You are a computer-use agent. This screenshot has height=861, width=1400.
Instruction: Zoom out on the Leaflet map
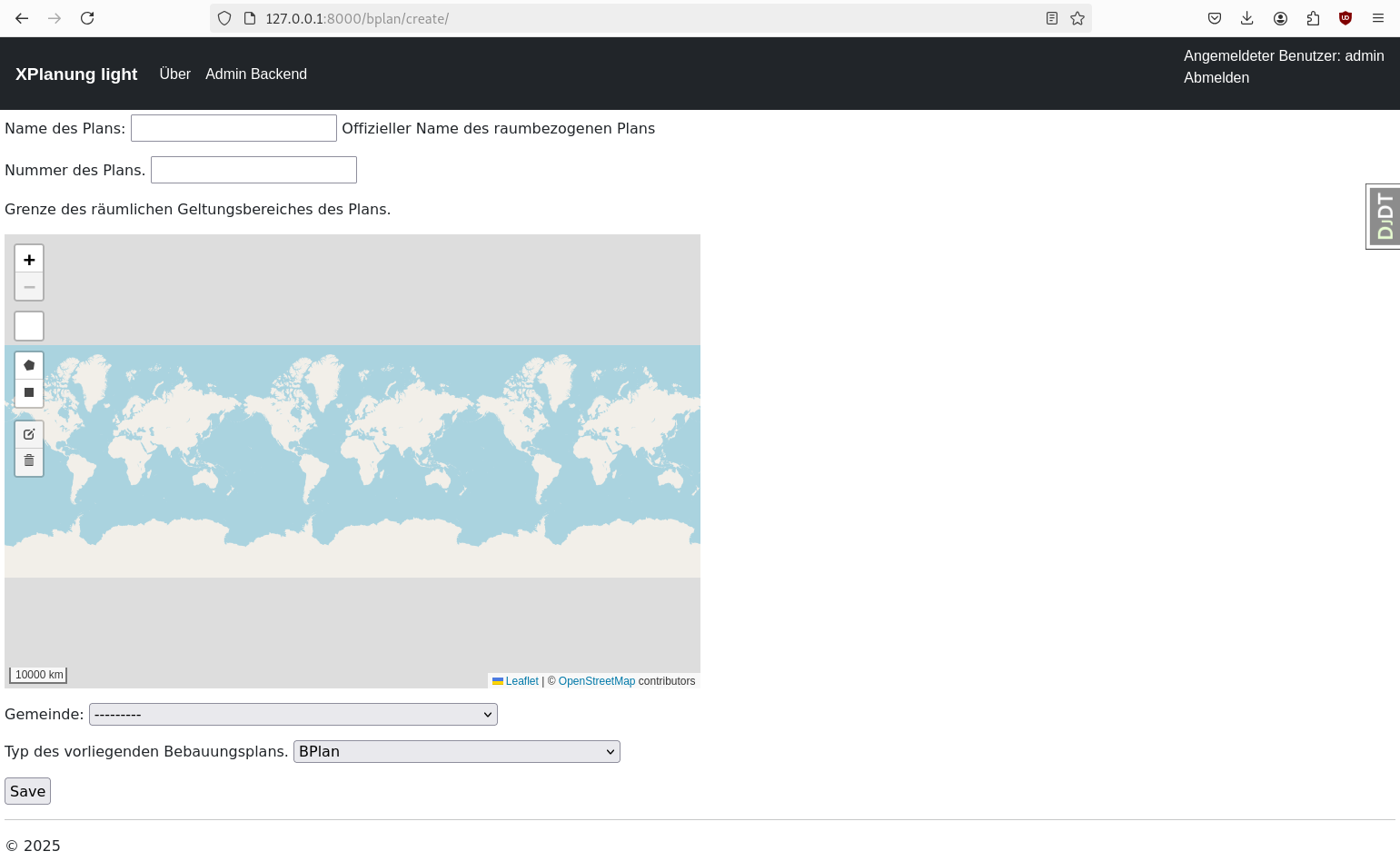(29, 287)
